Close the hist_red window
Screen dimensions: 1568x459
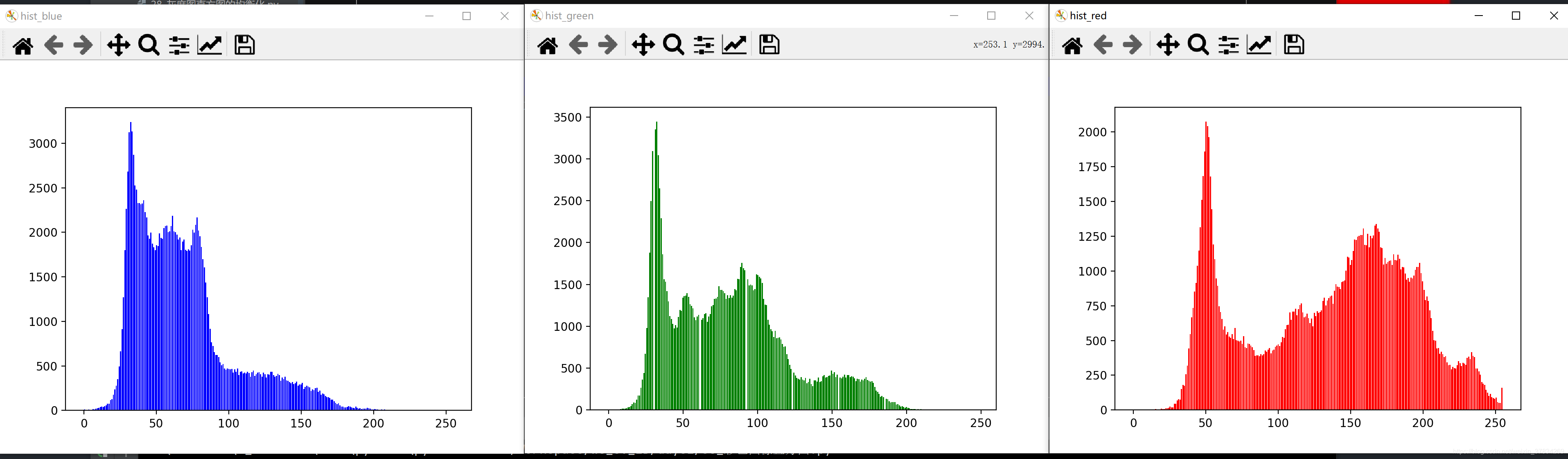pyautogui.click(x=1553, y=16)
